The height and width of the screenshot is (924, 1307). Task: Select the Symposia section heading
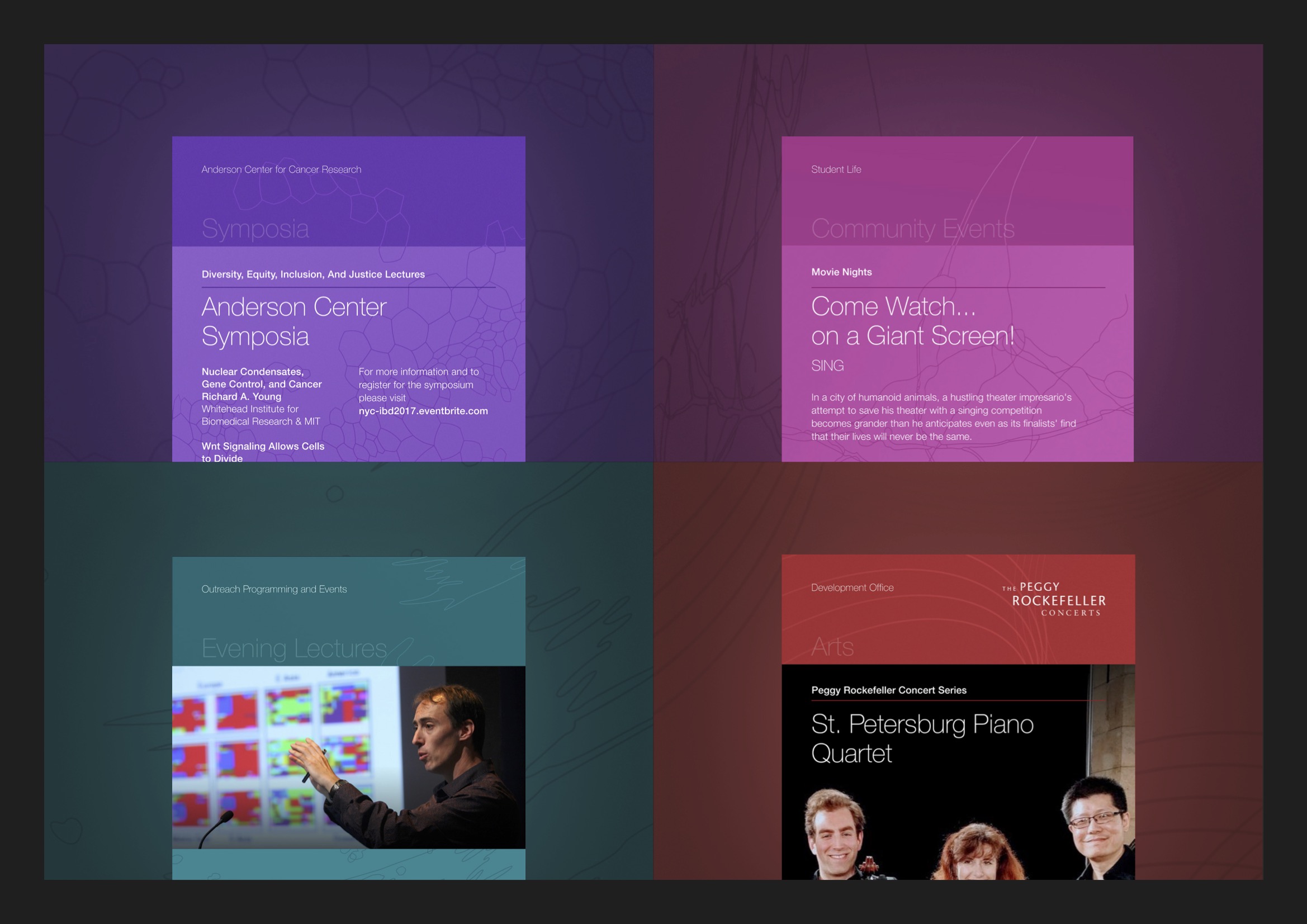[255, 229]
